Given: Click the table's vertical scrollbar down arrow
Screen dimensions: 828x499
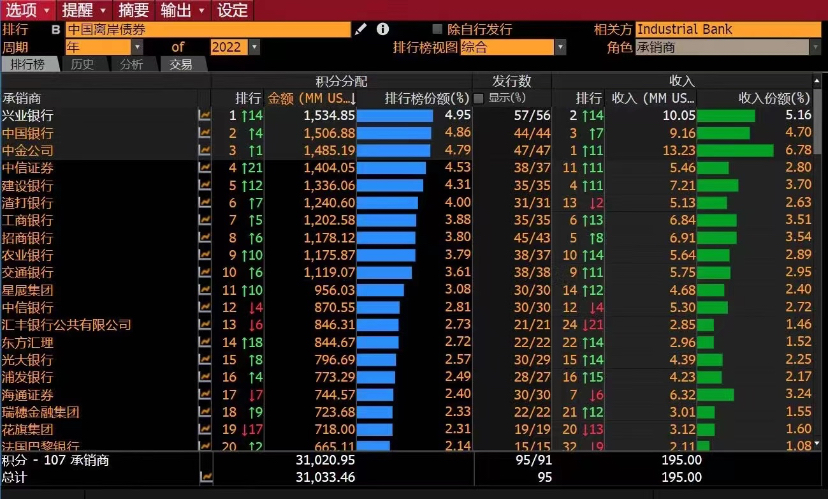Looking at the screenshot, I should (x=817, y=444).
